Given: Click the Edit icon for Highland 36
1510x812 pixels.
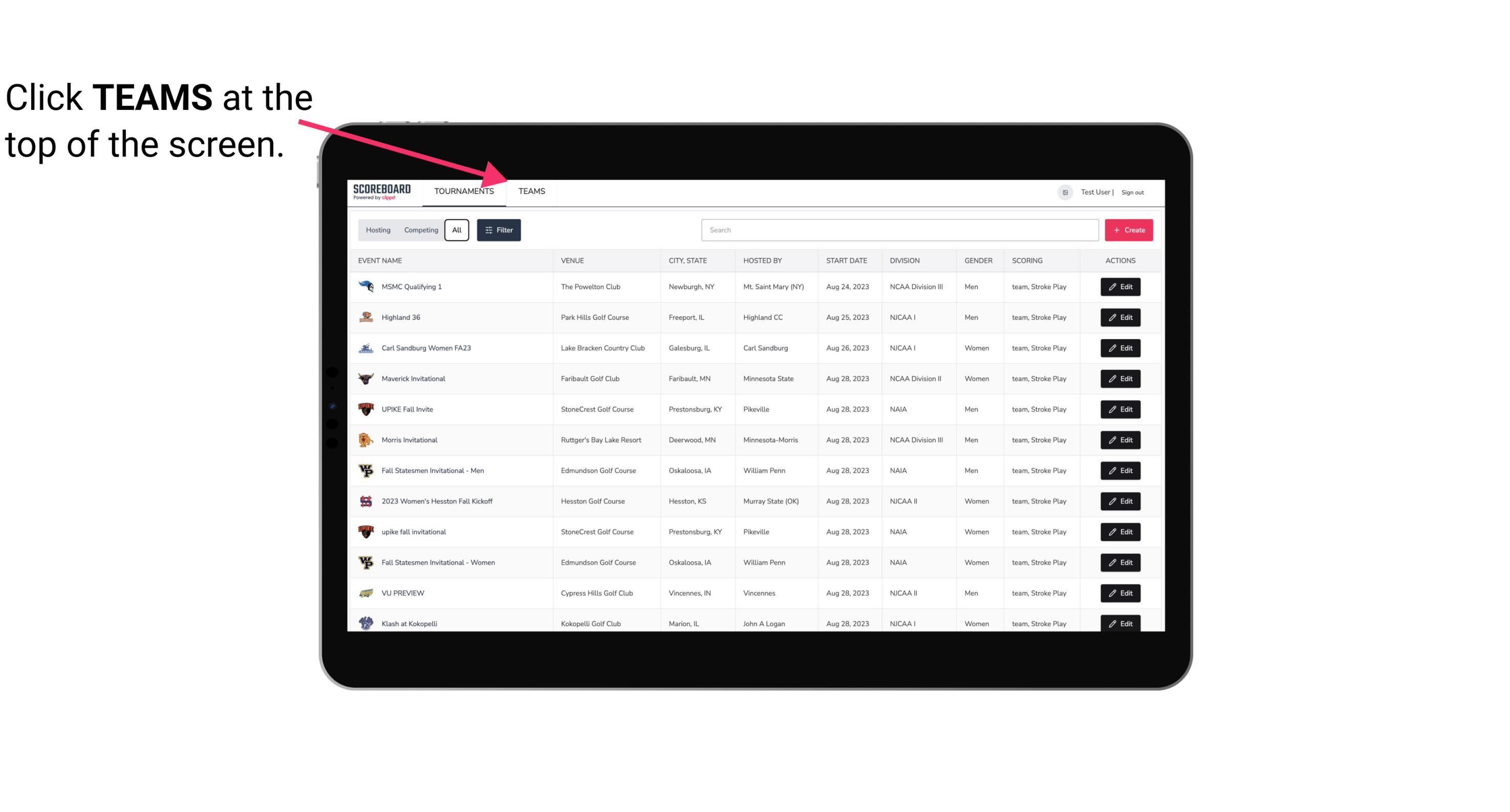Looking at the screenshot, I should pyautogui.click(x=1121, y=318).
